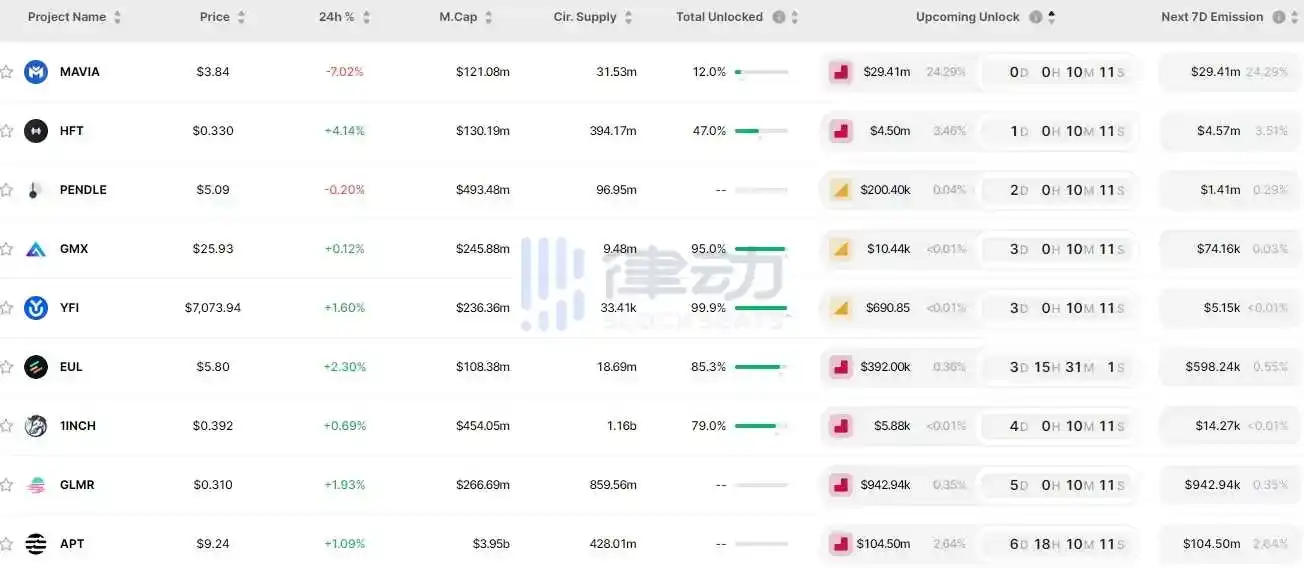Click the HFT token logo icon
This screenshot has height=568, width=1304.
pyautogui.click(x=36, y=131)
